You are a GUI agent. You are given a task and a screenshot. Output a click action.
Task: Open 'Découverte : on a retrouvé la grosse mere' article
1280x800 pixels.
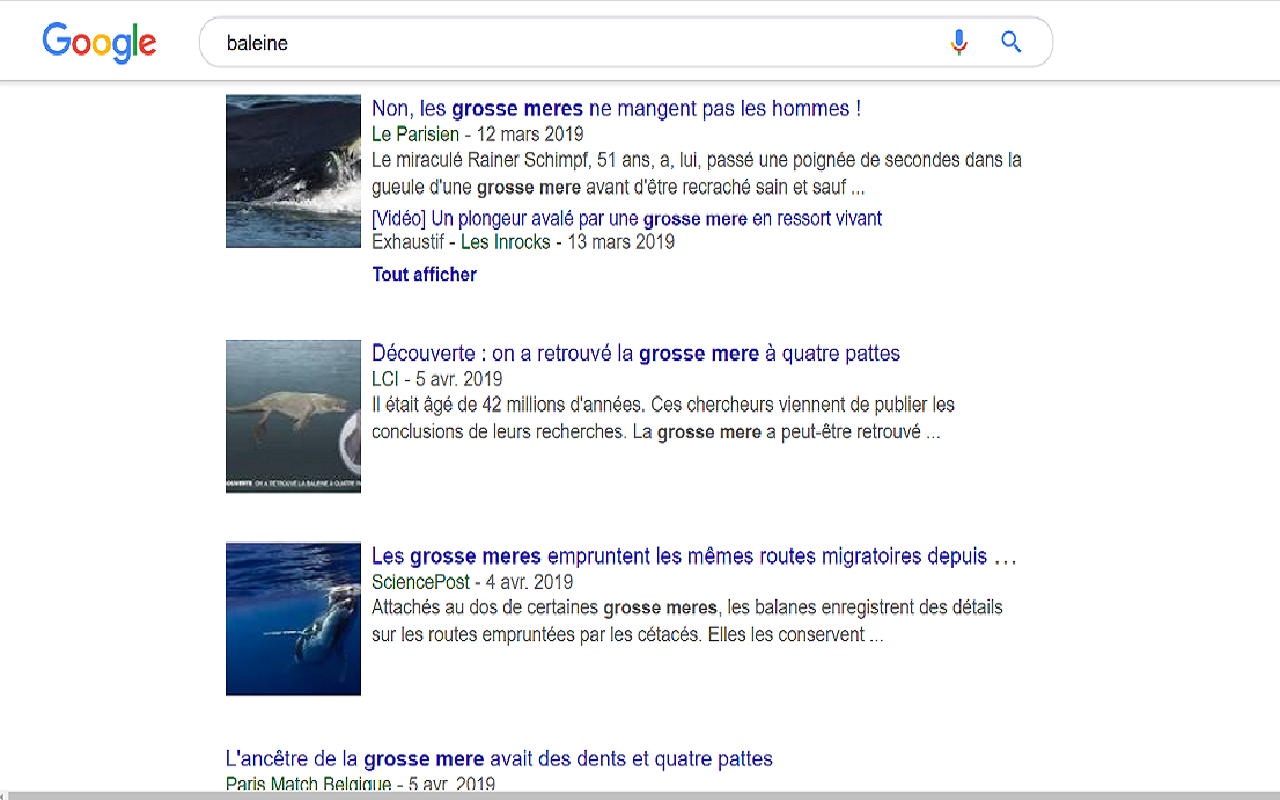636,353
